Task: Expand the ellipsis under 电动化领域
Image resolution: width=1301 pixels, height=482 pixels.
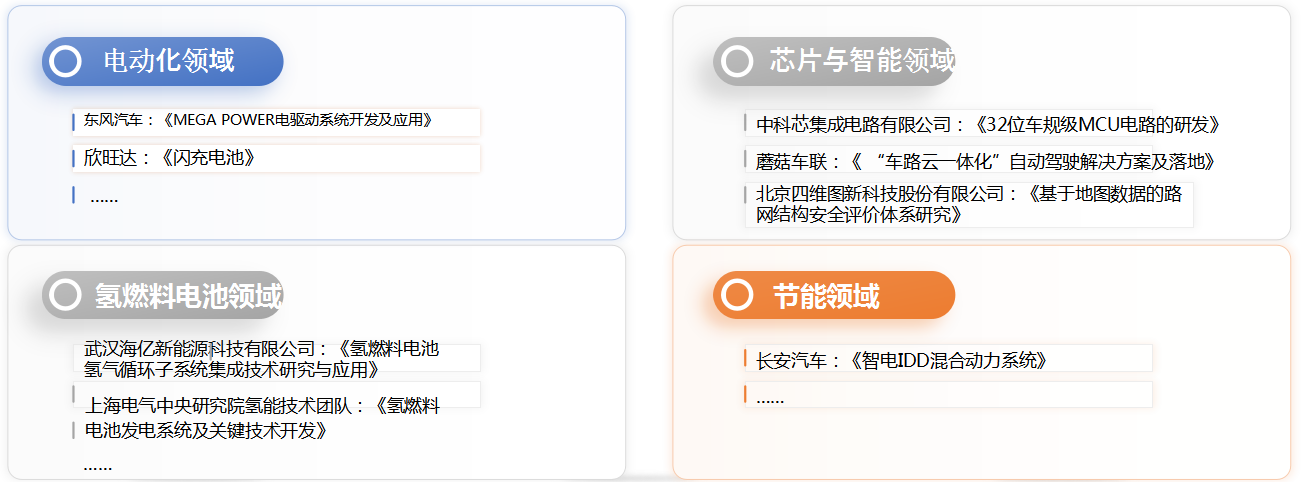Action: point(104,197)
